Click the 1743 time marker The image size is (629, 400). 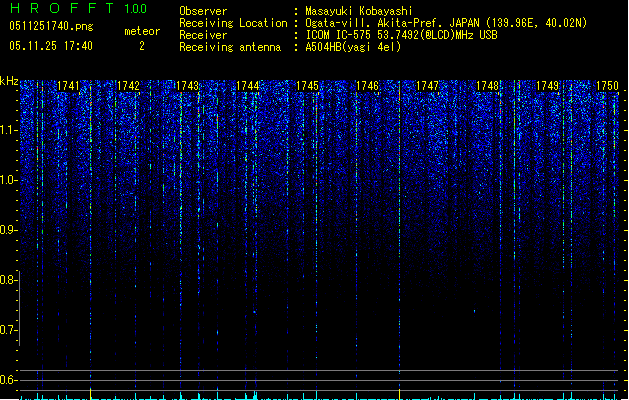[188, 86]
